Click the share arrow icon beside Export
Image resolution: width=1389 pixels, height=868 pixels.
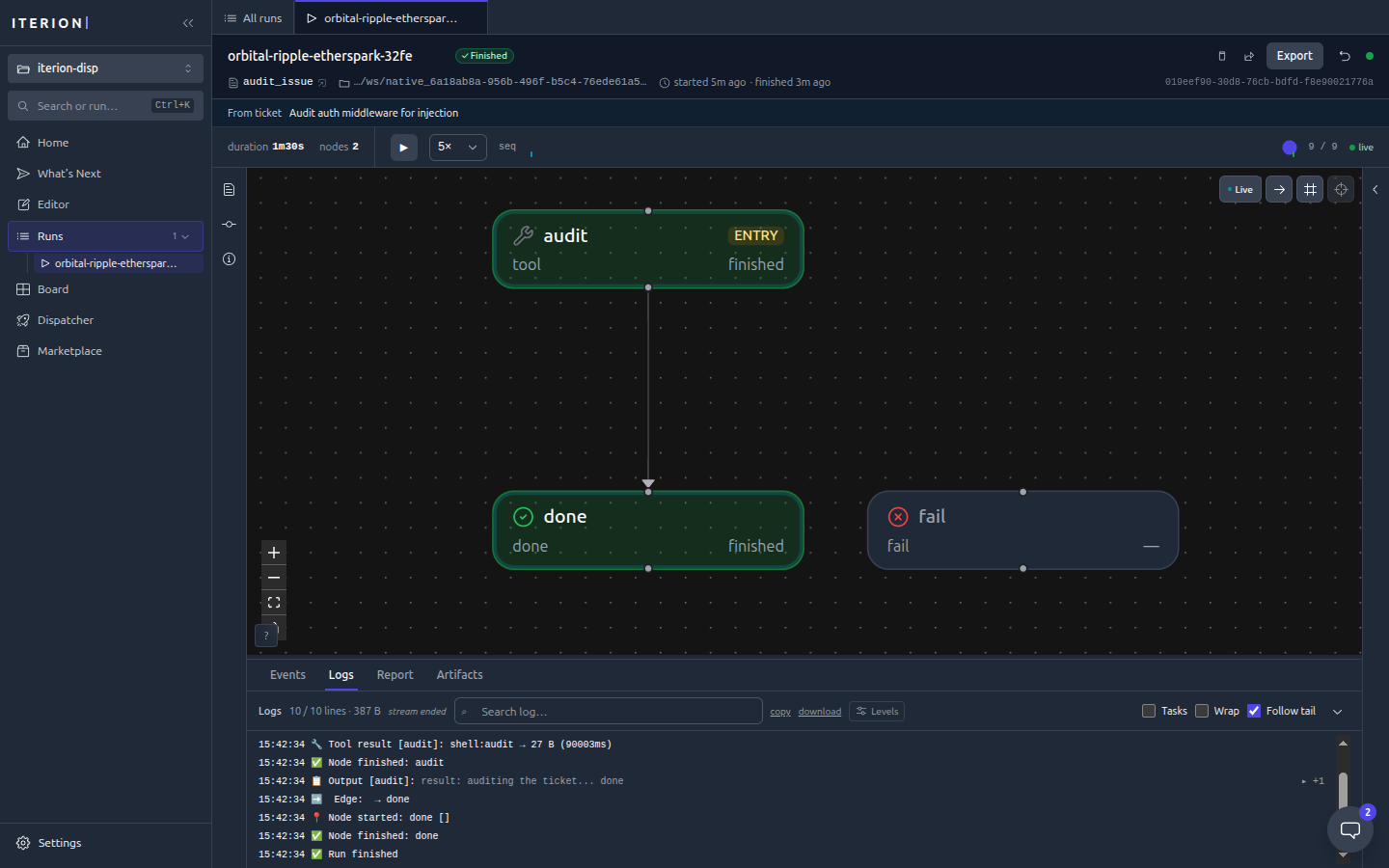1249,56
